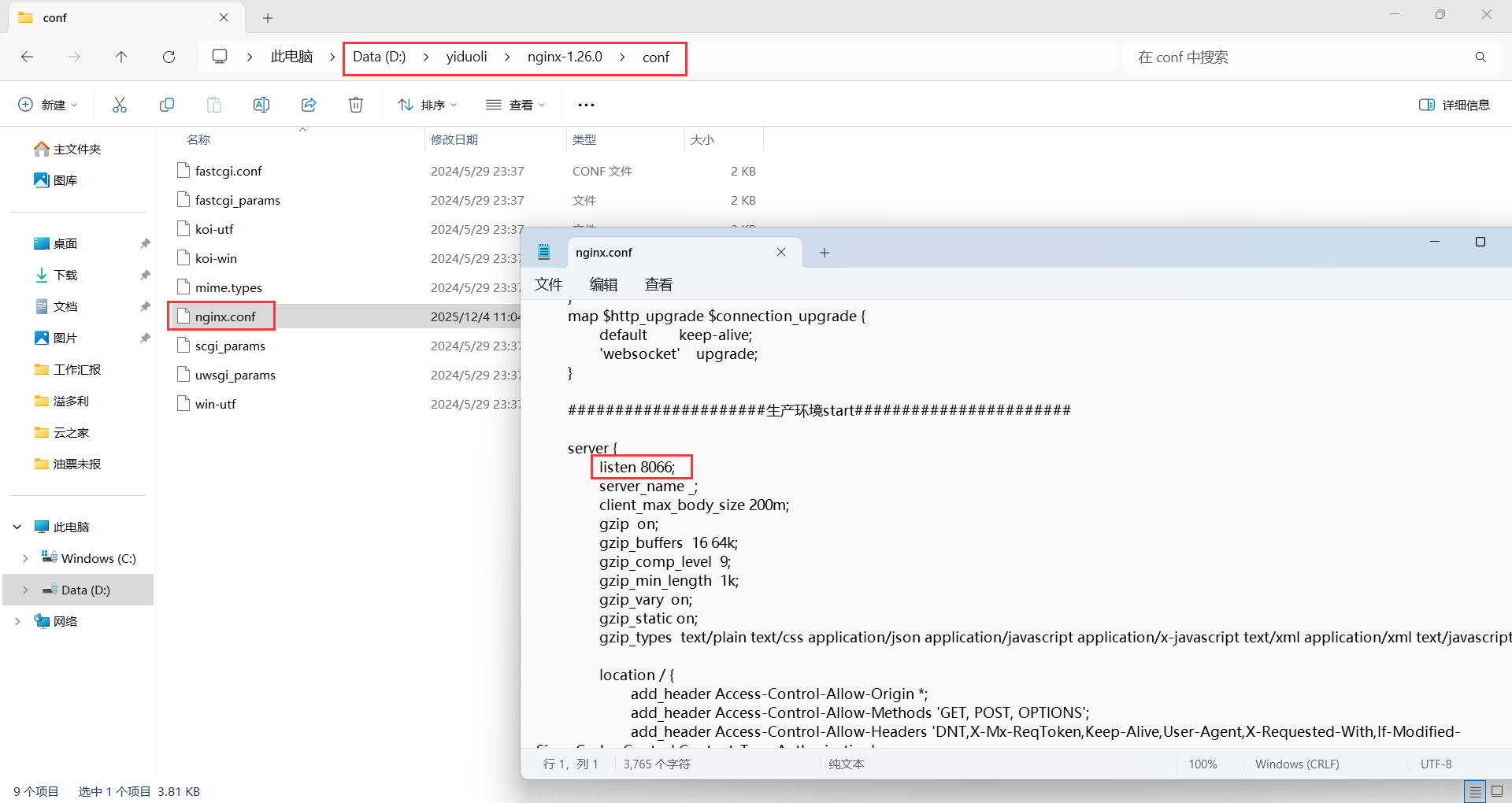Toggle the Details pane (详细信息)

[x=1454, y=105]
